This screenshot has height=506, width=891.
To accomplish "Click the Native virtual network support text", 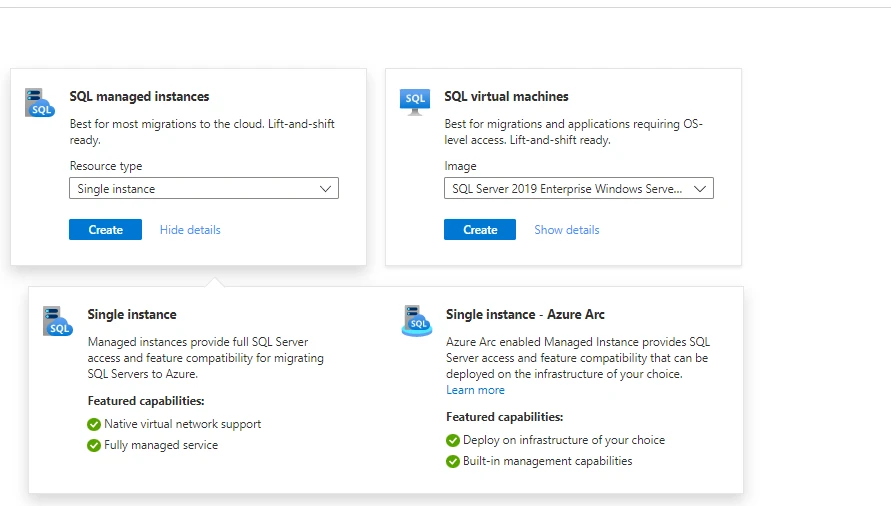I will click(182, 424).
